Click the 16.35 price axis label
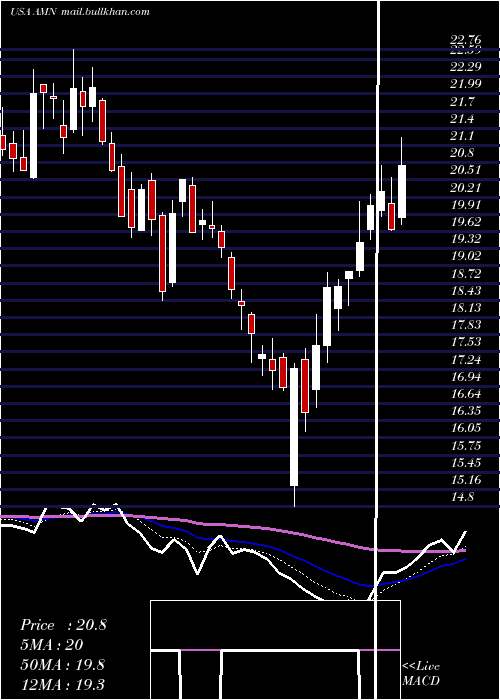Screen dimensions: 500x700 [466, 411]
